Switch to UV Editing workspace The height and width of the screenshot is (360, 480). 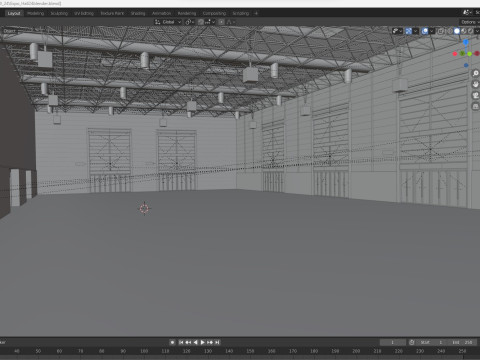click(x=84, y=13)
